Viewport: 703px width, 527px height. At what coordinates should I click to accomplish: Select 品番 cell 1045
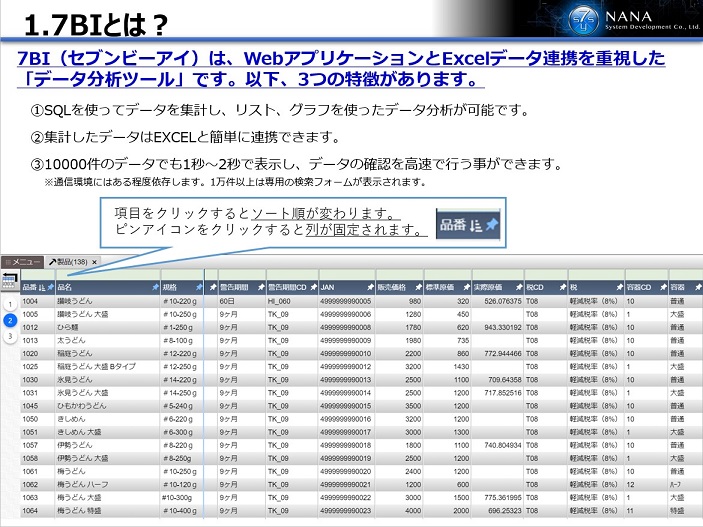[x=38, y=406]
